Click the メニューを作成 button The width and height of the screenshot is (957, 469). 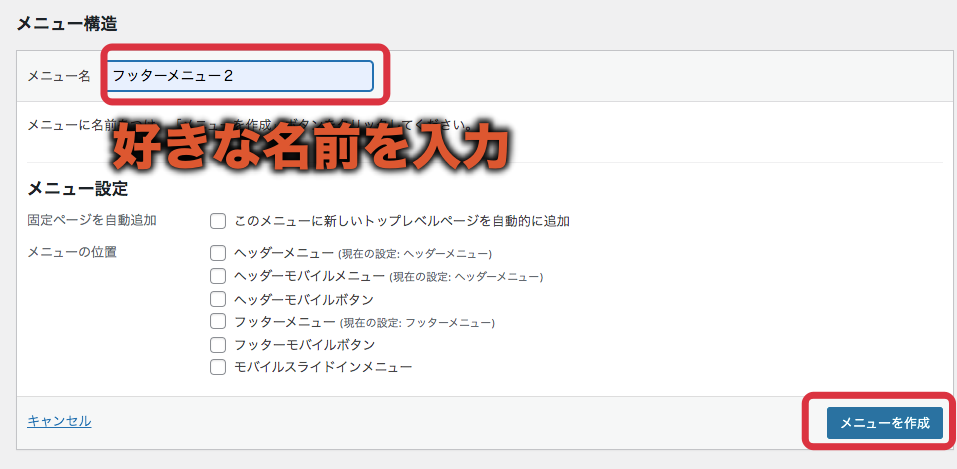click(x=884, y=423)
